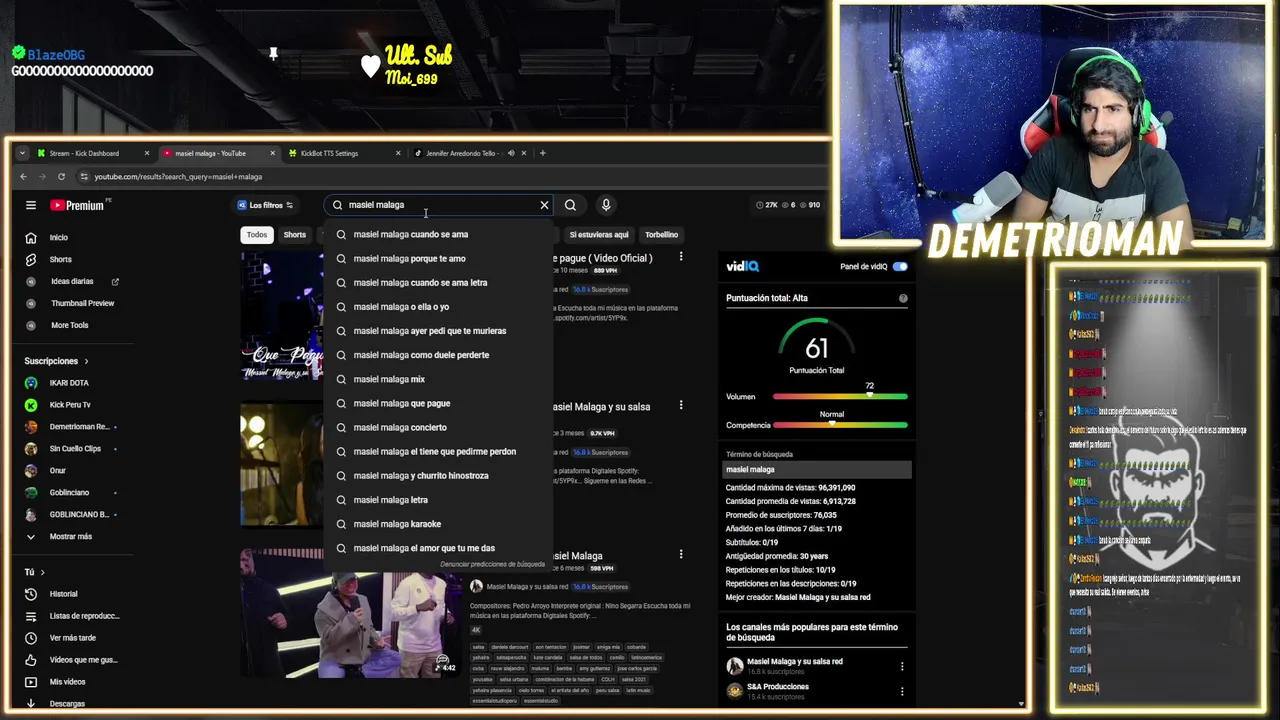1280x720 pixels.
Task: Toggle the Panel de vidIQ switch
Action: [x=900, y=267]
